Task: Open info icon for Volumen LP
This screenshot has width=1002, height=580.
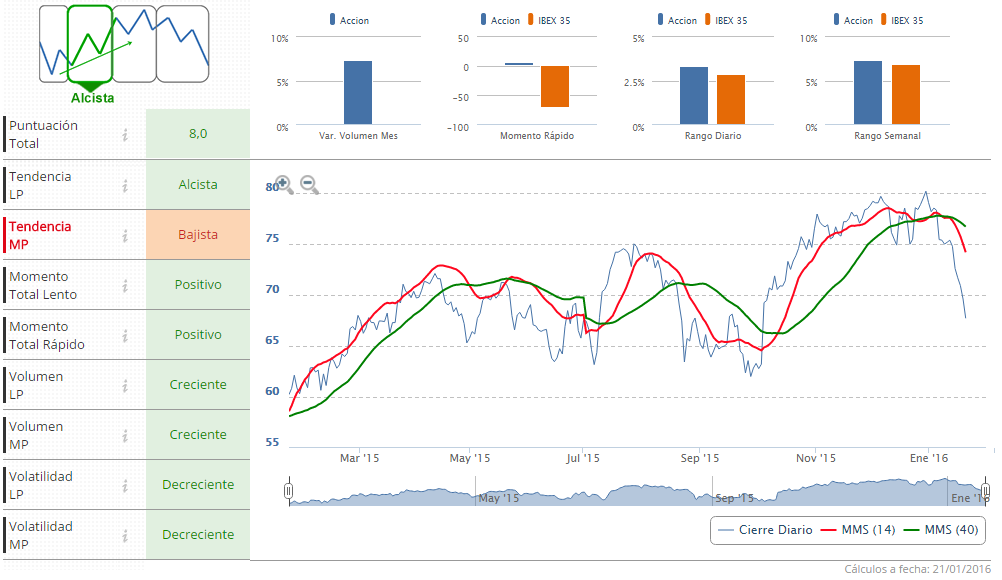Action: coord(126,385)
